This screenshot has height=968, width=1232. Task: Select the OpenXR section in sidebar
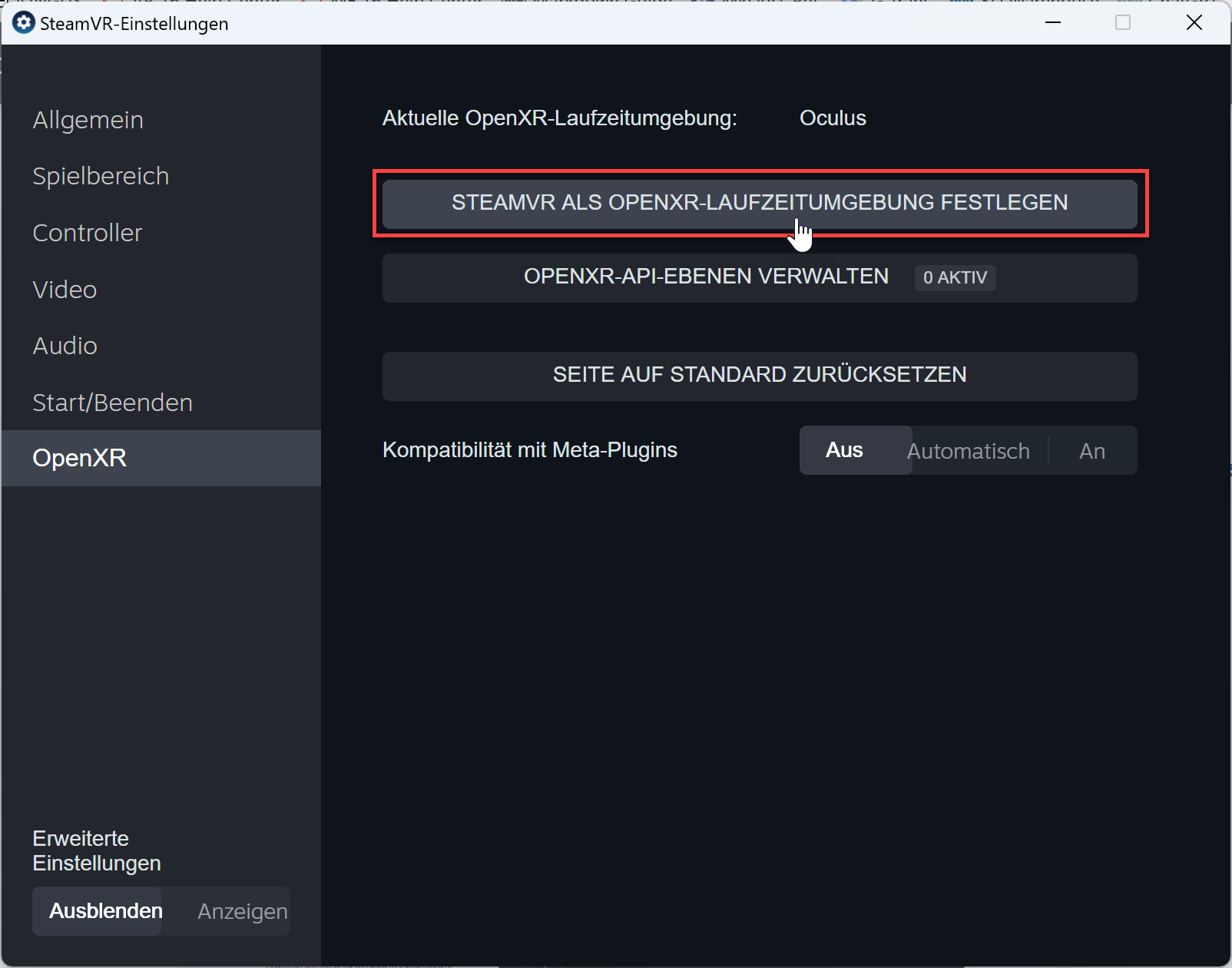[x=79, y=458]
